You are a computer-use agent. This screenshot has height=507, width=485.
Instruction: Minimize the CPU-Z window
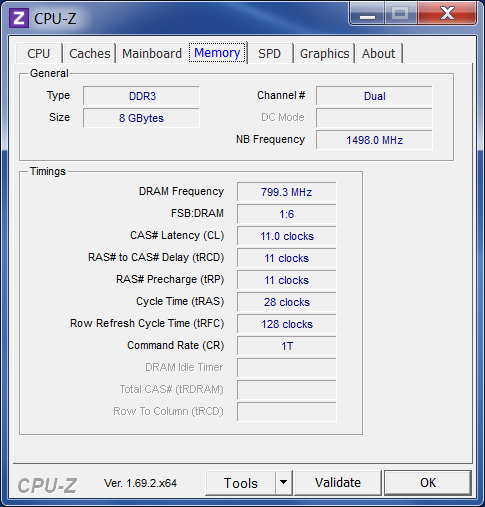[367, 14]
